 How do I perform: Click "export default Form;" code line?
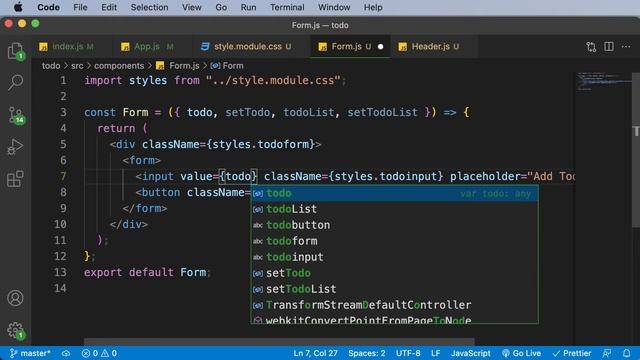click(x=147, y=272)
